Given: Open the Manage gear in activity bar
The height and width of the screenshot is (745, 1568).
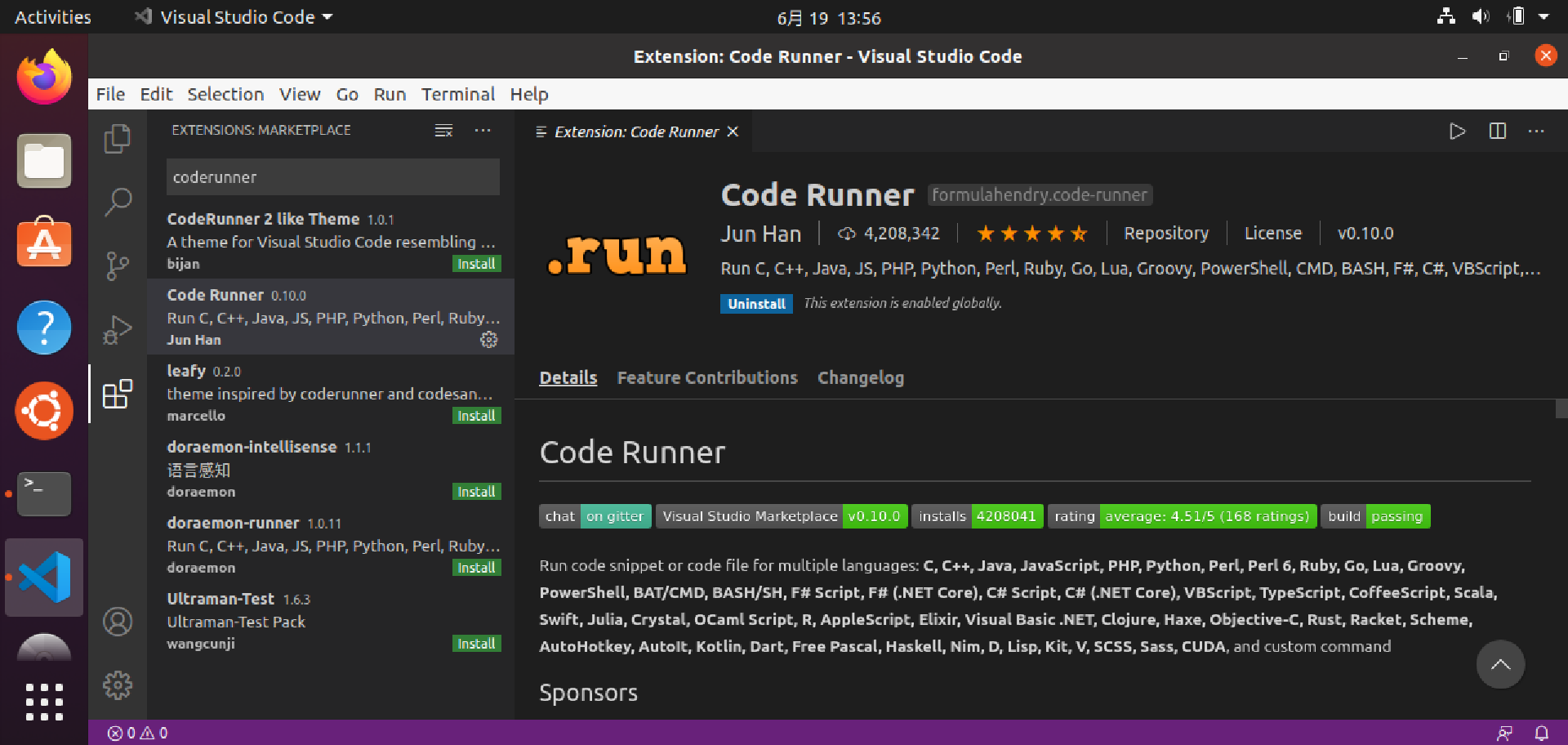Looking at the screenshot, I should (x=118, y=685).
